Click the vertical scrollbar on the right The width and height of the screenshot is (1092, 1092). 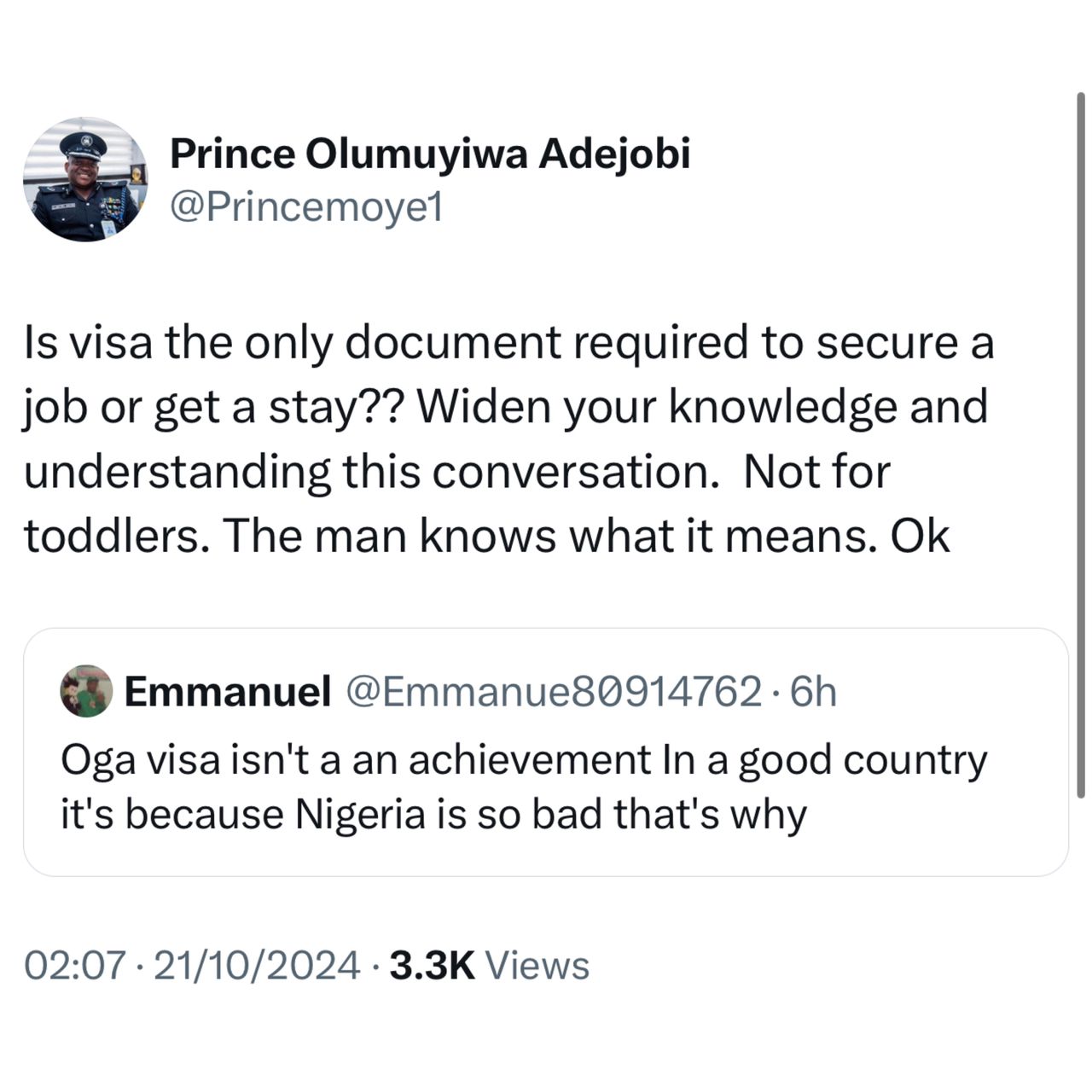tap(1080, 444)
